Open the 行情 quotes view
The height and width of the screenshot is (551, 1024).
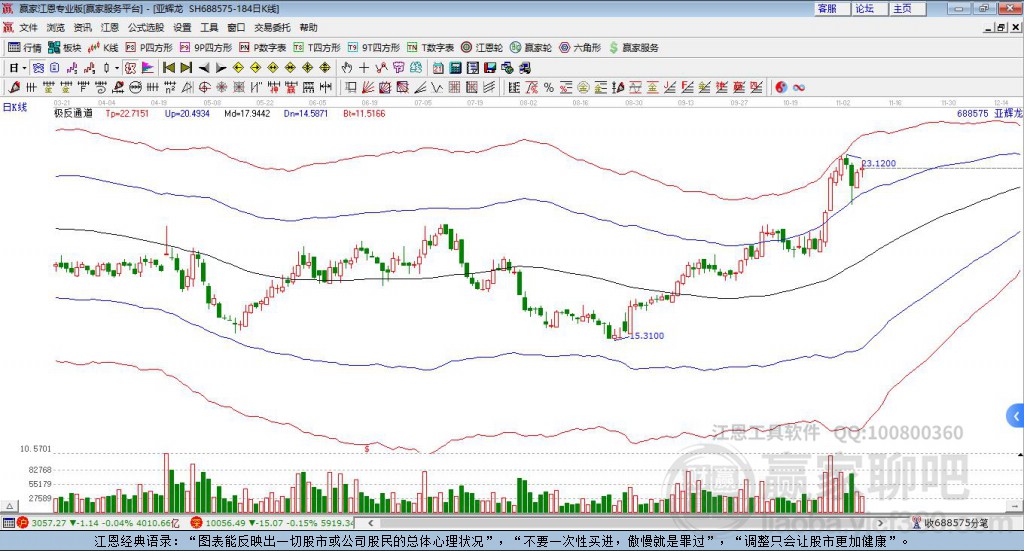pos(24,48)
